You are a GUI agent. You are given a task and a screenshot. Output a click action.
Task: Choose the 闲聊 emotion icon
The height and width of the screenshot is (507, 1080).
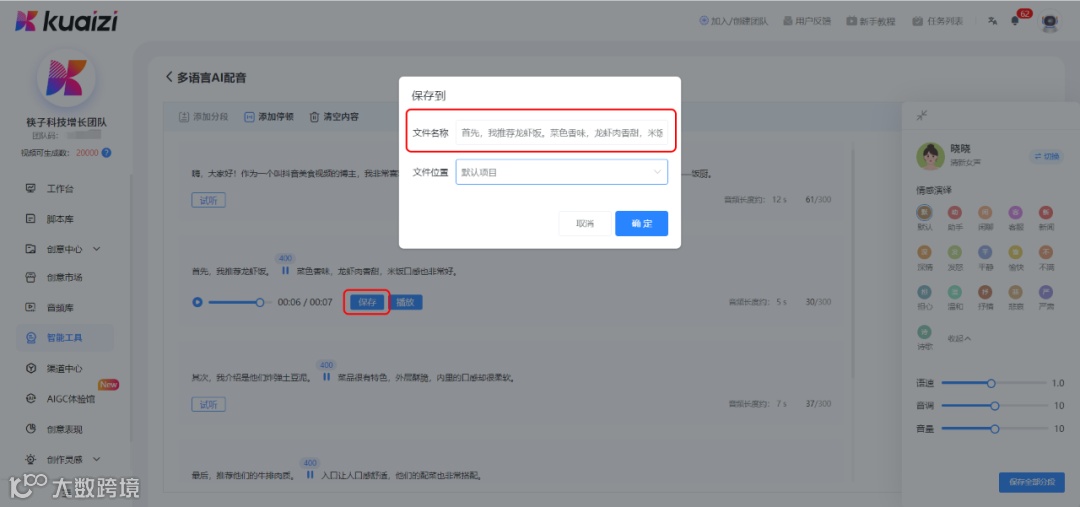coord(985,213)
